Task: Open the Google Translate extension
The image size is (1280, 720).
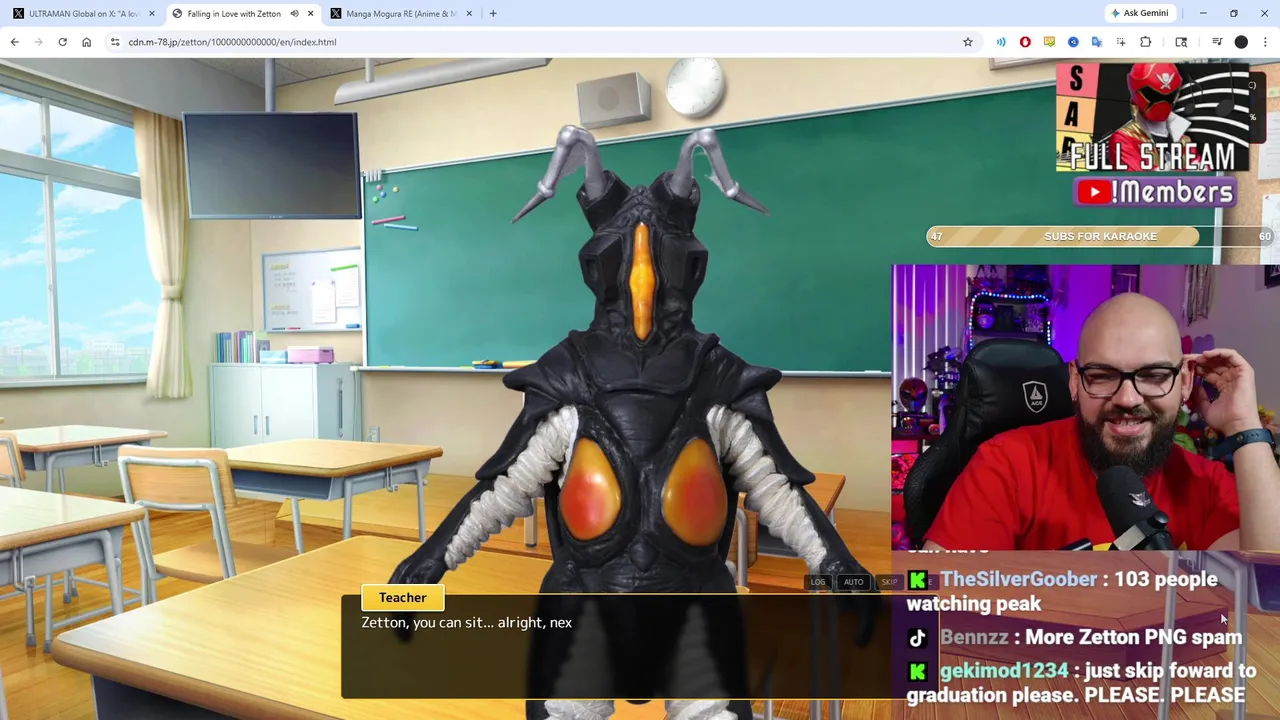Action: [x=1097, y=42]
